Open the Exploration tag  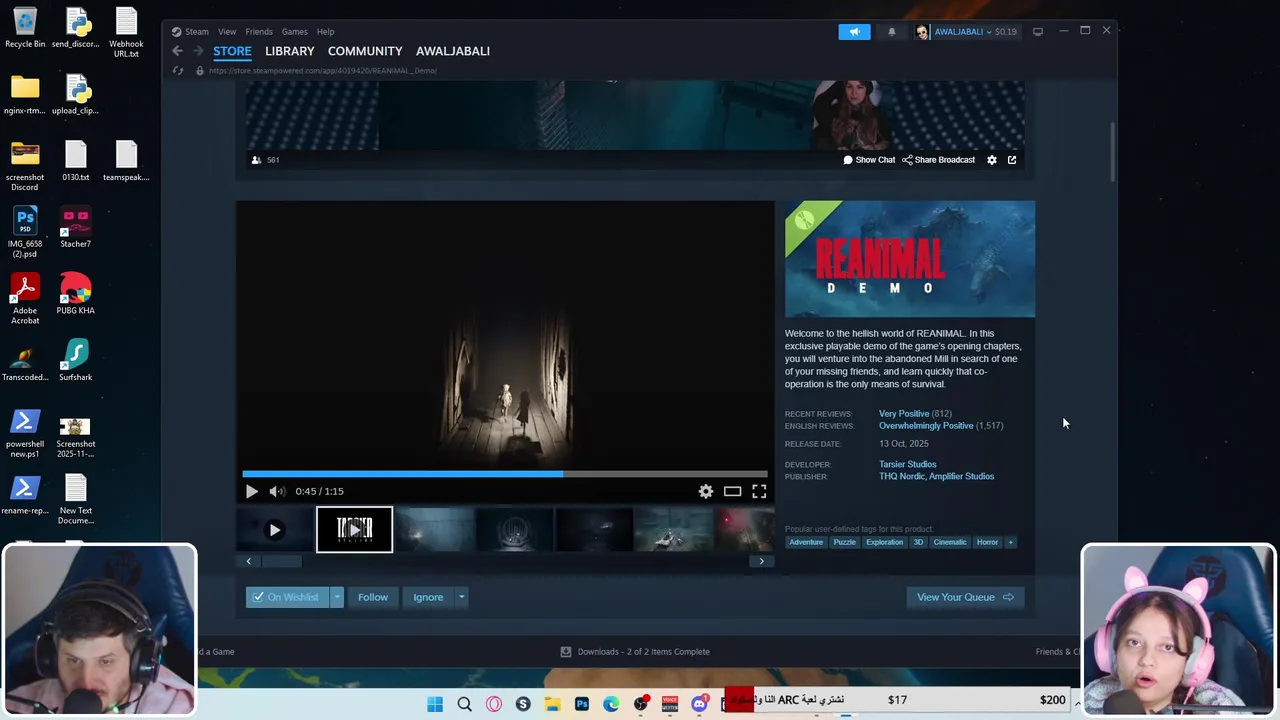point(884,542)
